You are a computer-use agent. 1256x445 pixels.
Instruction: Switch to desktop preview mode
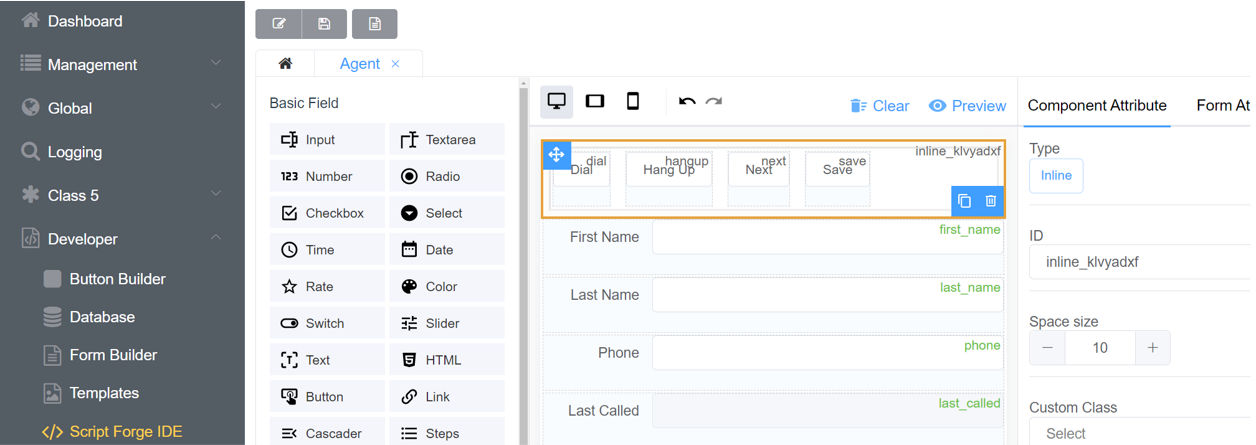[x=557, y=101]
